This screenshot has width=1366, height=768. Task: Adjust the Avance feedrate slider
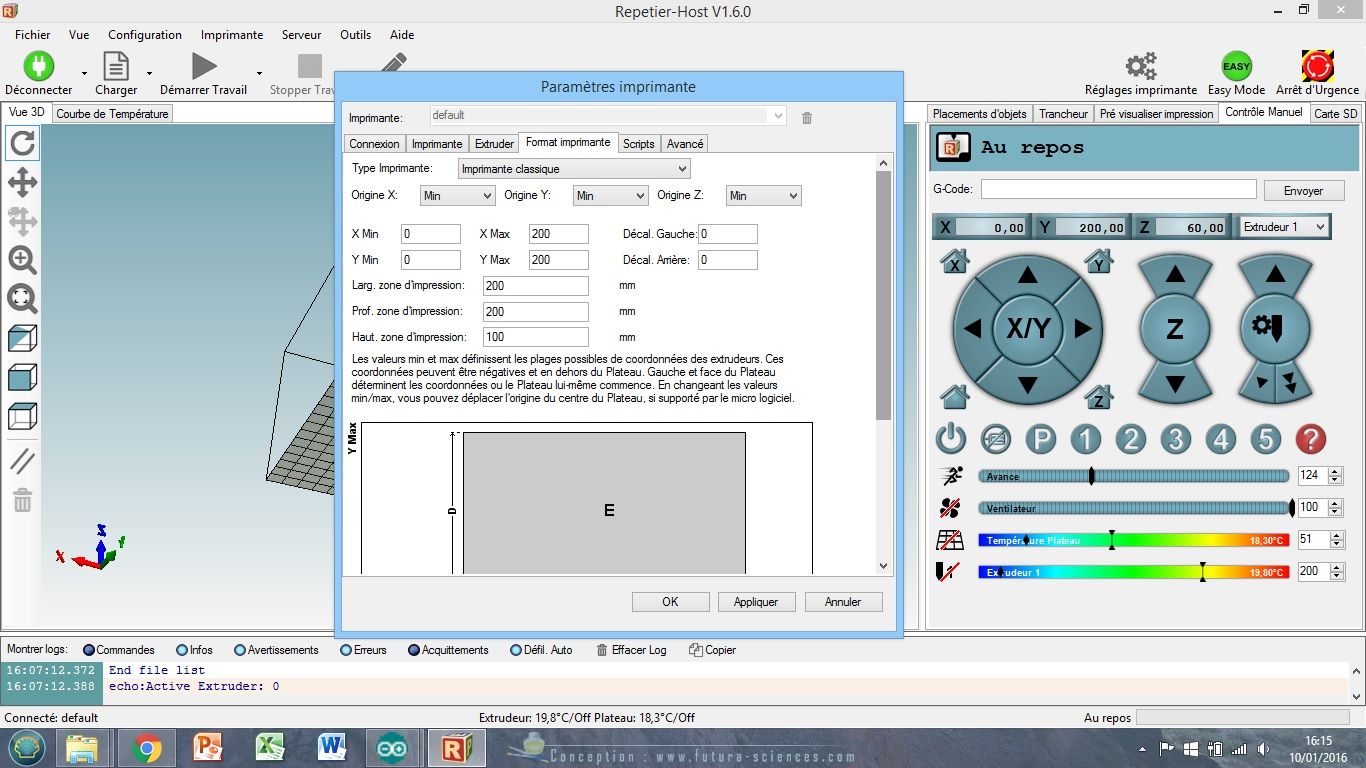[1133, 476]
